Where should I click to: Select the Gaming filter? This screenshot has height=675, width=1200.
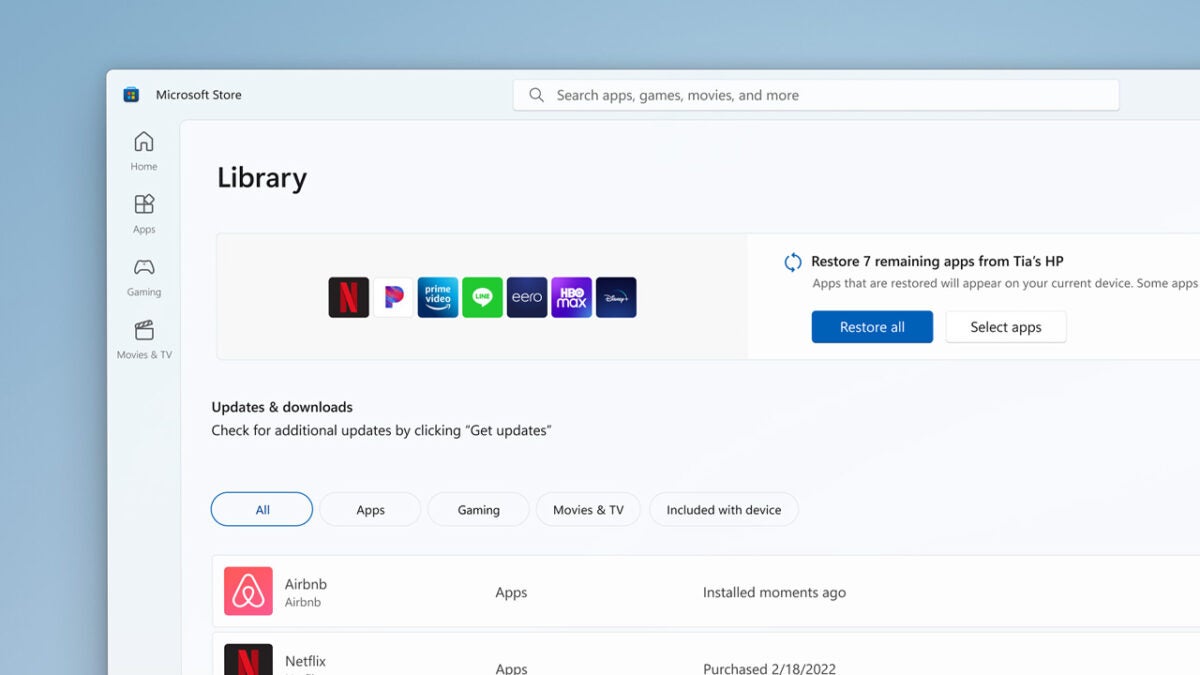[478, 509]
